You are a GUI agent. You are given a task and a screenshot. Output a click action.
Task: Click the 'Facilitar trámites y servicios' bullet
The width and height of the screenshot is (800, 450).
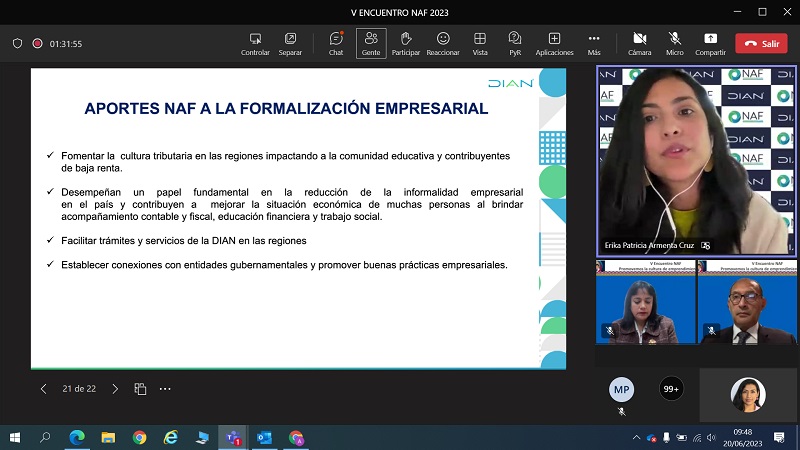(x=184, y=241)
